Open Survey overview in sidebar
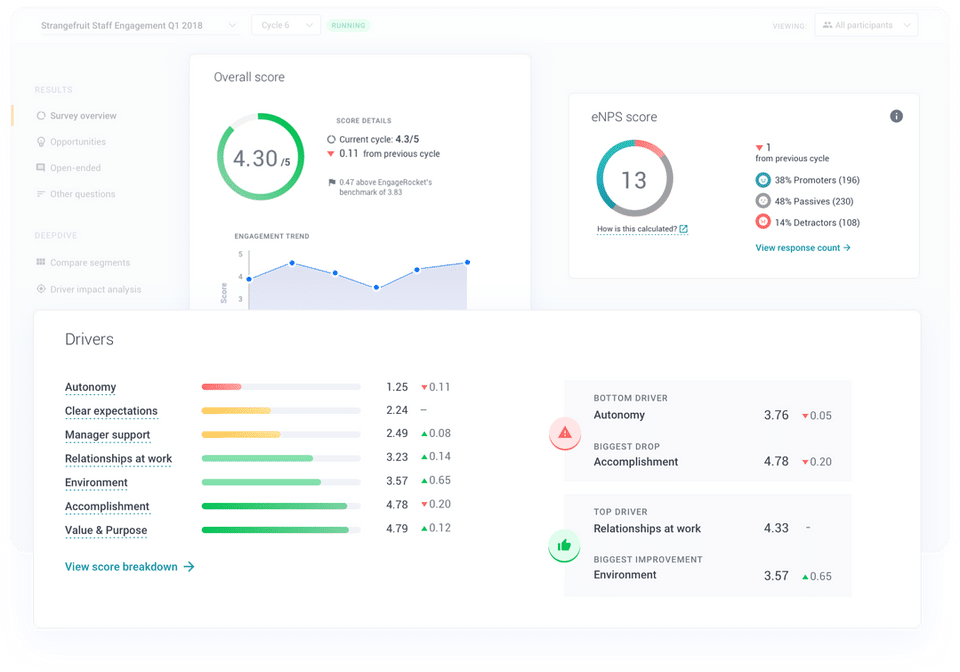The image size is (960, 672). [x=83, y=116]
